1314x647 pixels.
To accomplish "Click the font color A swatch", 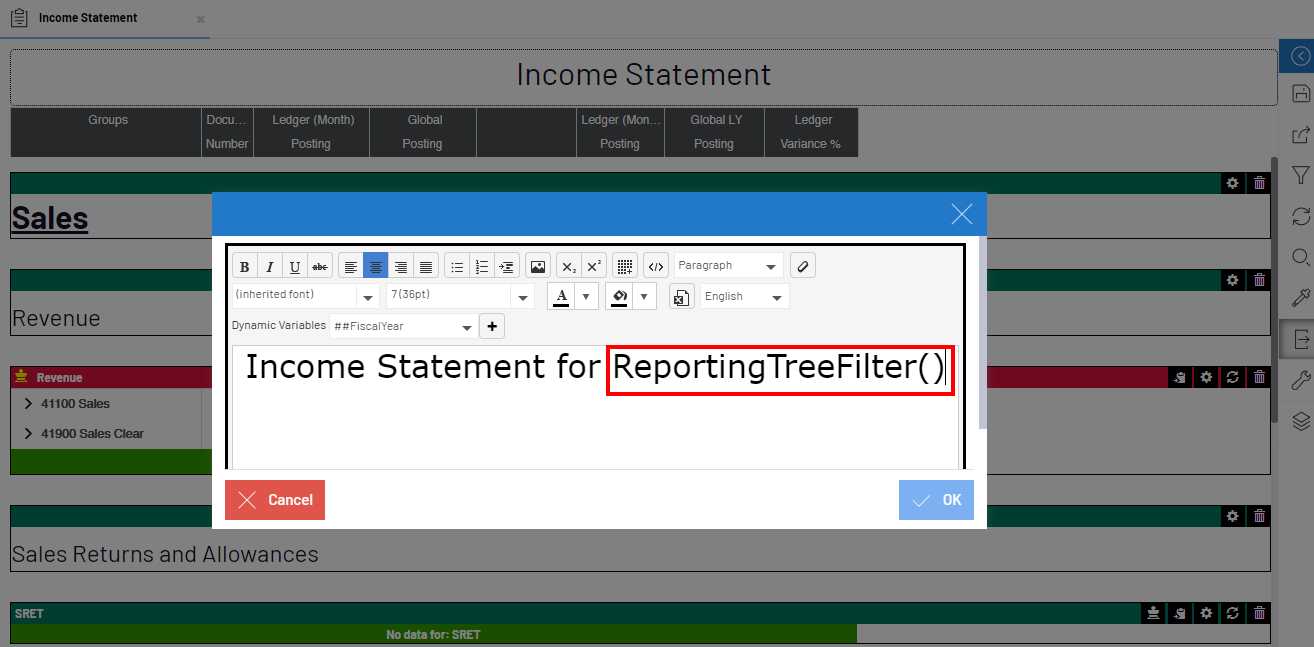I will click(x=562, y=296).
